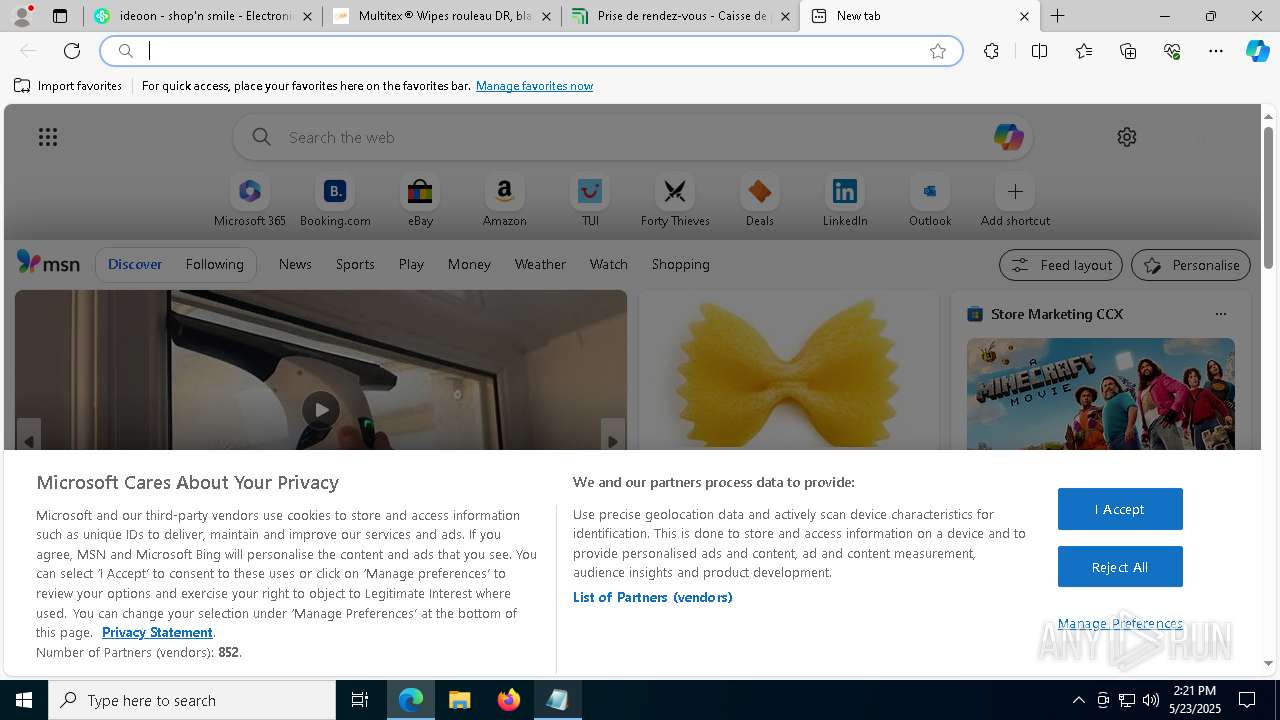Open the tab actions menu icon
1280x720 pixels.
pyautogui.click(x=60, y=16)
